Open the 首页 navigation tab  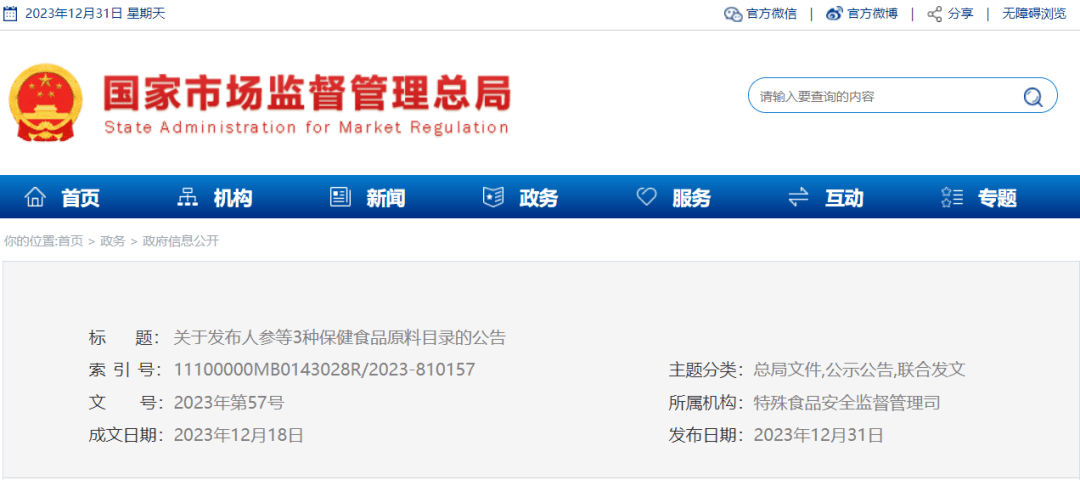coord(81,198)
